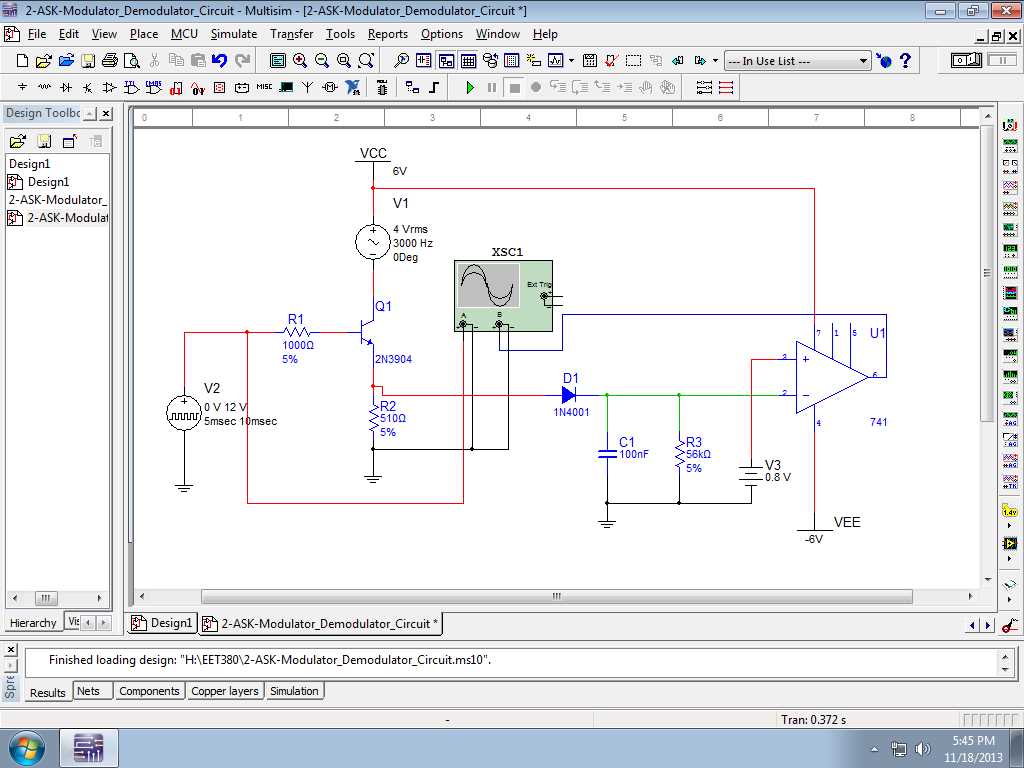
Task: Open the XSC1 oscilloscope instrument
Action: coord(504,296)
